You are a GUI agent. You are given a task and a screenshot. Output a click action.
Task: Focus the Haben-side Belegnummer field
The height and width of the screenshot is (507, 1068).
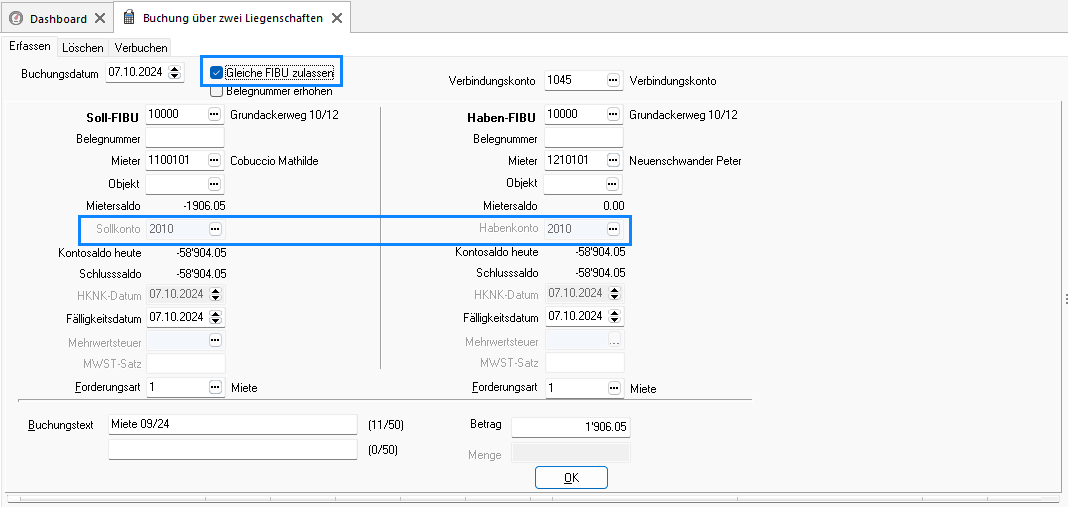[x=584, y=138]
